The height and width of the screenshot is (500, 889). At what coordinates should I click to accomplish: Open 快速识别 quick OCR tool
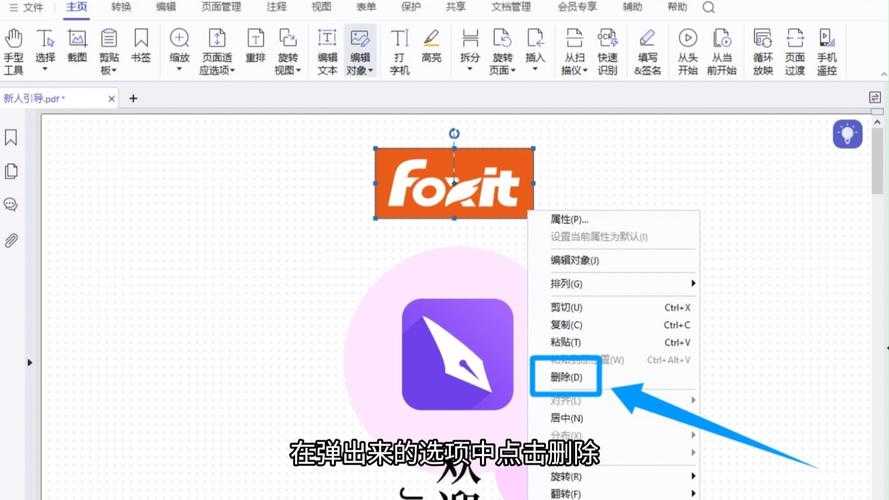[x=607, y=50]
